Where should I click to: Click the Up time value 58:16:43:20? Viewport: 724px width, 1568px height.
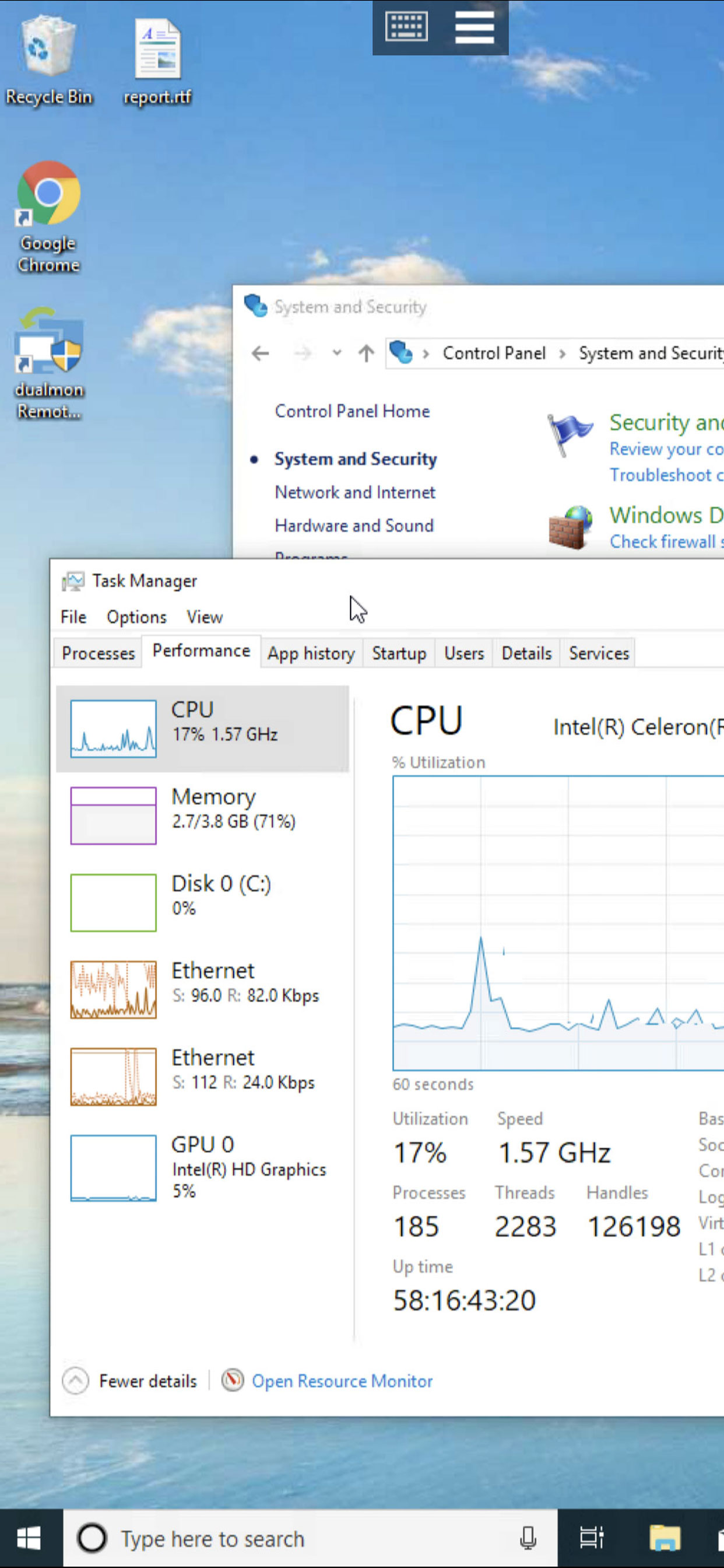[x=464, y=1301]
